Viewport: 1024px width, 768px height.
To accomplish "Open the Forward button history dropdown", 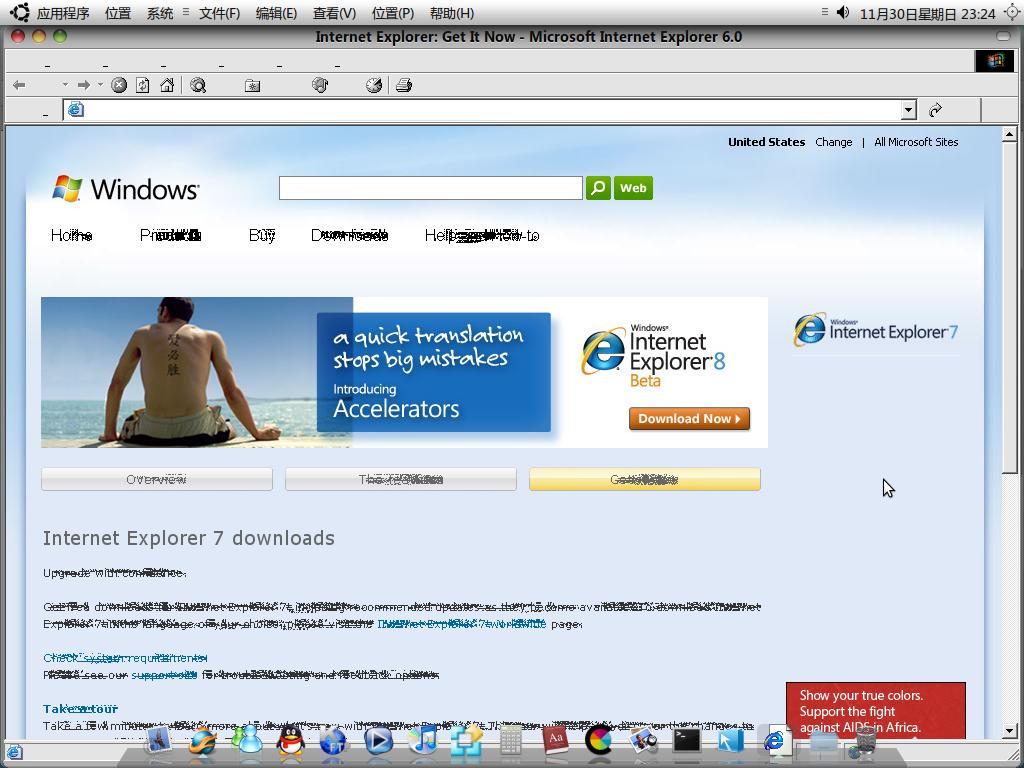I will (x=100, y=85).
